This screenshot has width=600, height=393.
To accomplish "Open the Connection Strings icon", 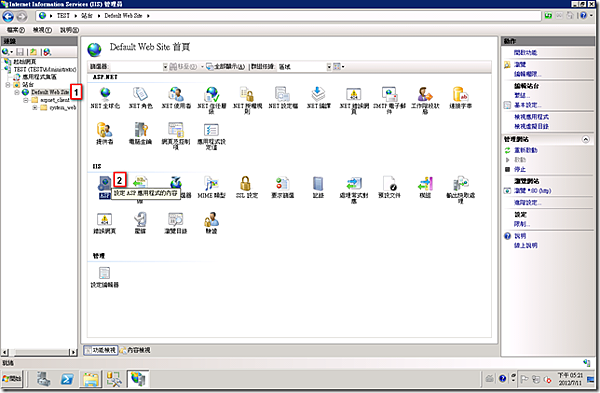I will pos(460,94).
